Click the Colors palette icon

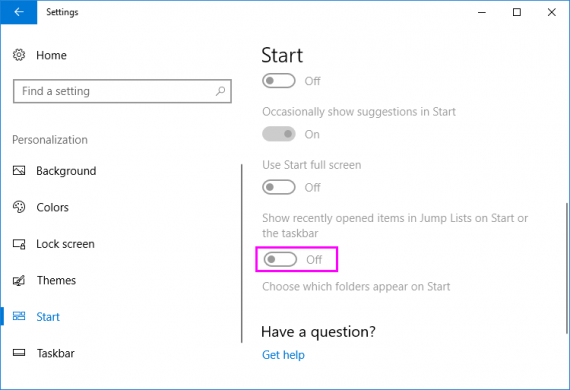pos(19,207)
